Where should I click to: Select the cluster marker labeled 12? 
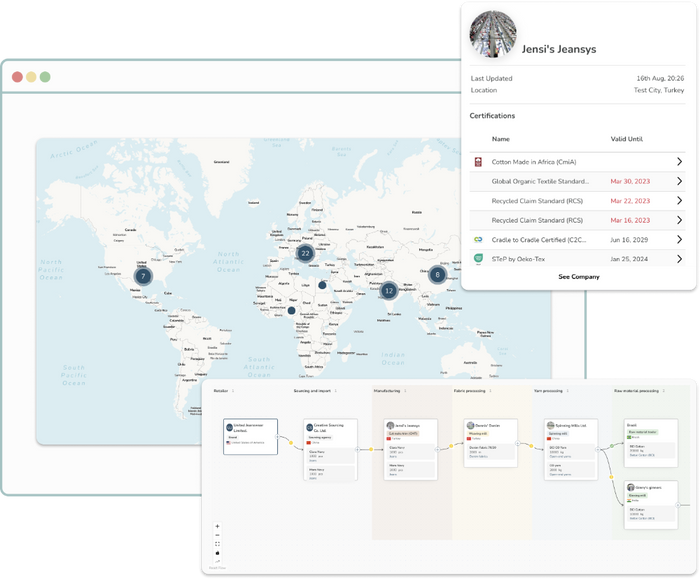(x=389, y=291)
